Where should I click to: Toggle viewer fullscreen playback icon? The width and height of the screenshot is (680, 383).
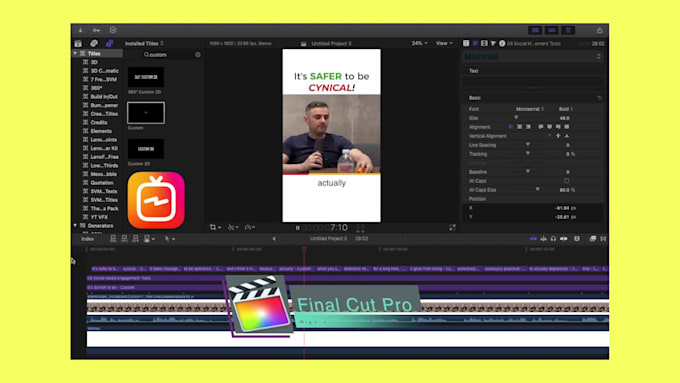pos(452,227)
